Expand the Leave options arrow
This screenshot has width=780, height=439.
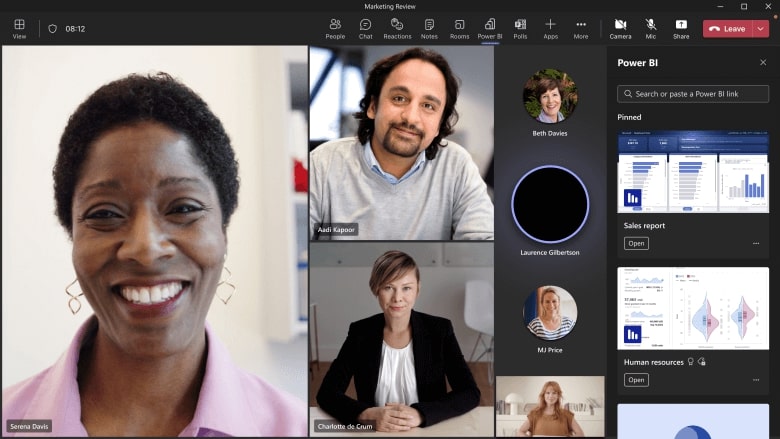[x=761, y=29]
